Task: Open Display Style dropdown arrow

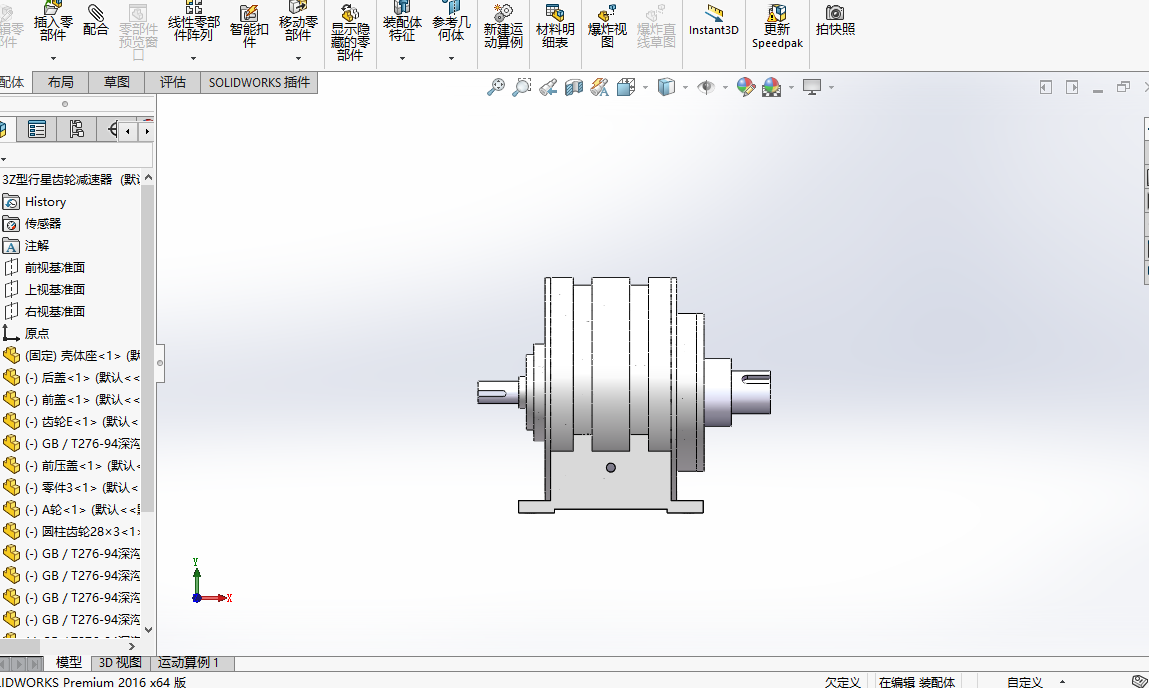Action: (x=685, y=87)
